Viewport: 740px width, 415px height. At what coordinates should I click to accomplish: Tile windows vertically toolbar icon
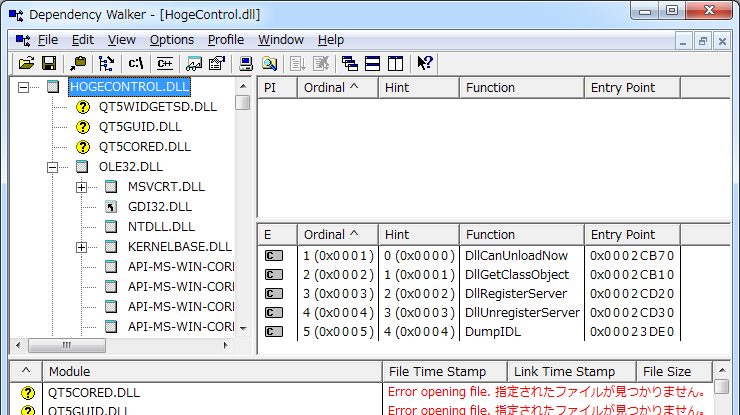[x=395, y=63]
